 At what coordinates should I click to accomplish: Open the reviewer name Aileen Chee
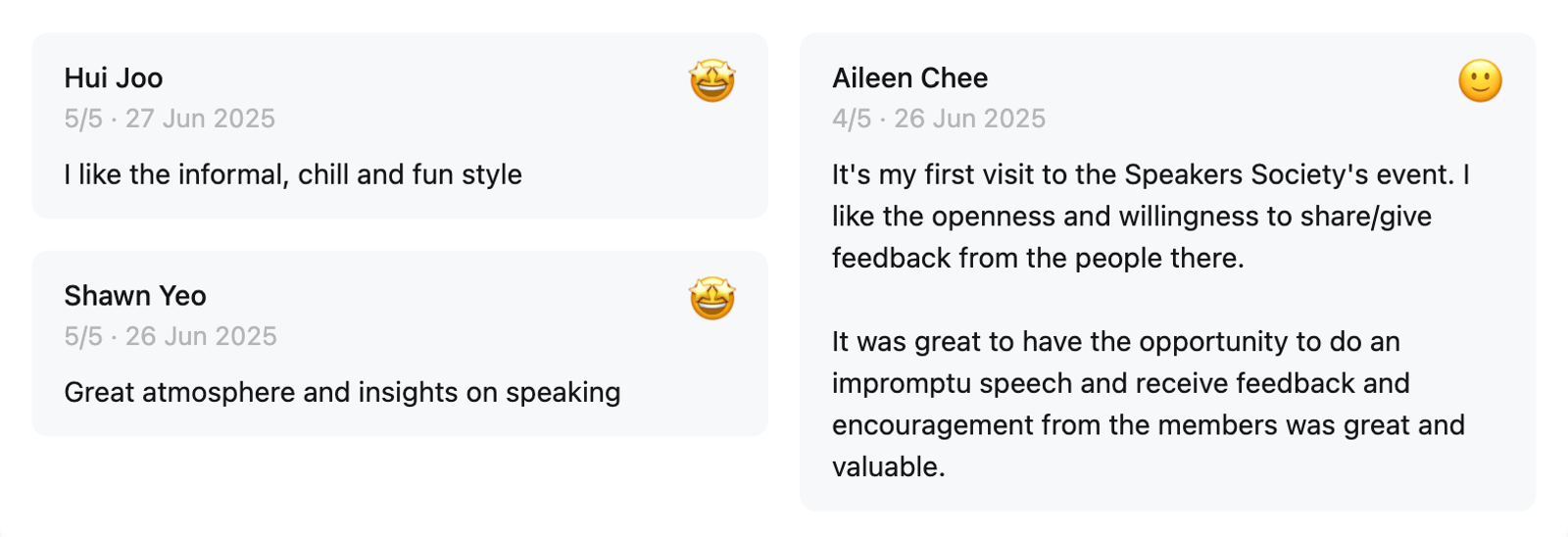coord(909,78)
